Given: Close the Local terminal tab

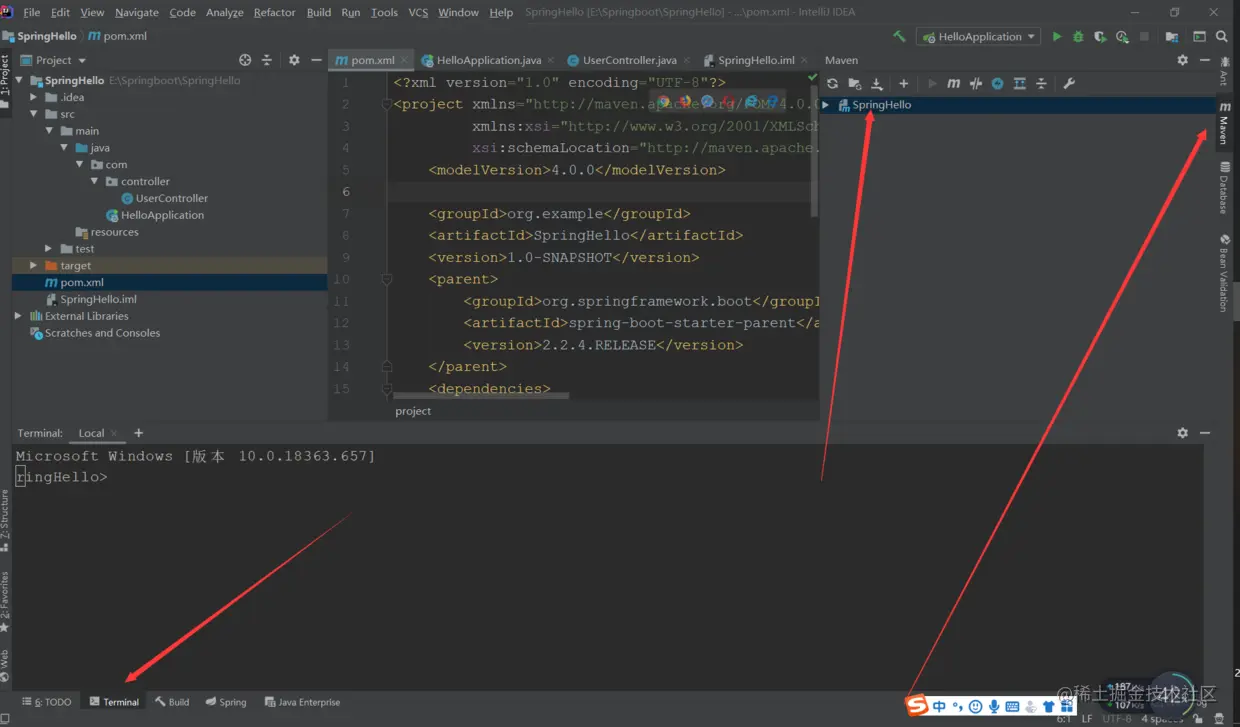Looking at the screenshot, I should tap(115, 434).
